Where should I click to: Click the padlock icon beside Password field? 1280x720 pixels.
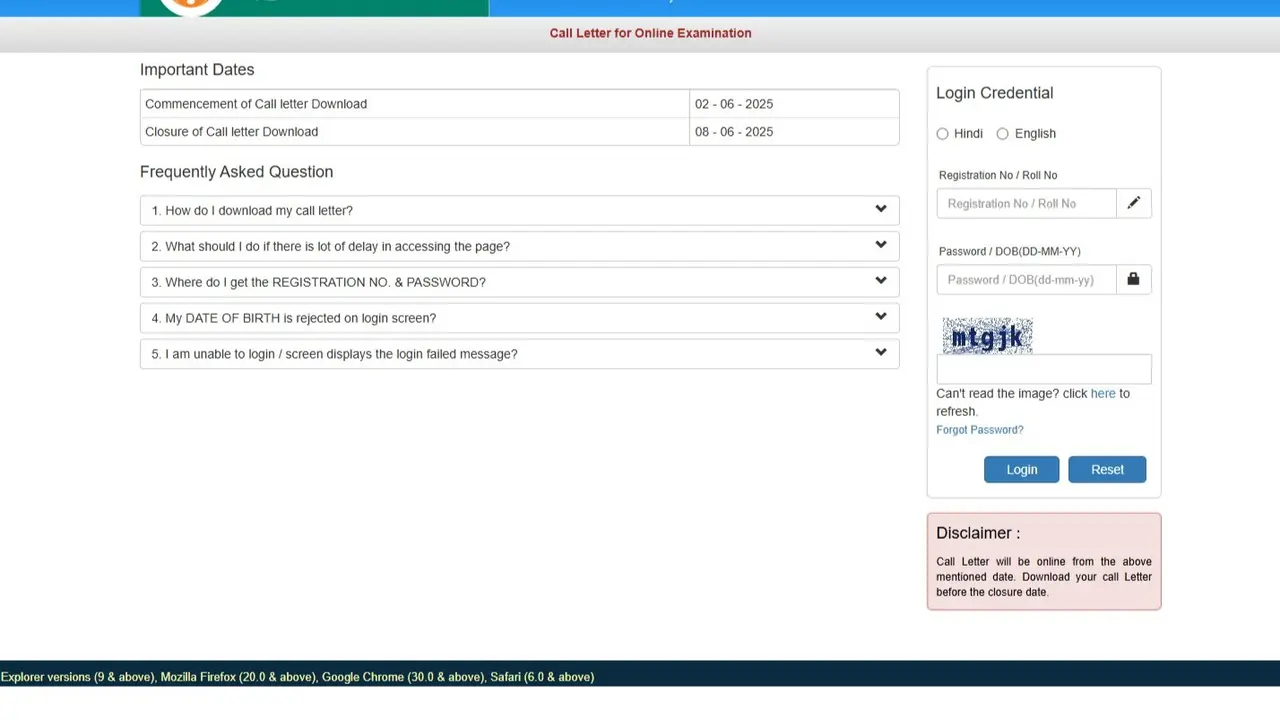[x=1133, y=279]
